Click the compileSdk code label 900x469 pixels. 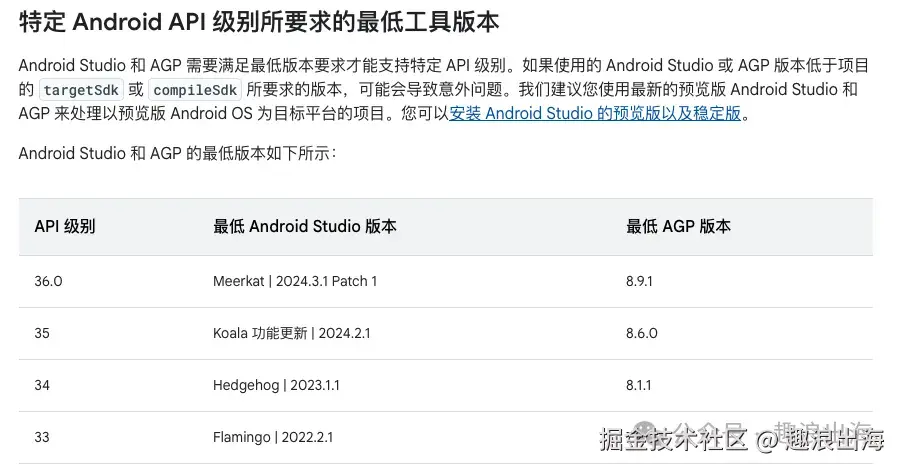pyautogui.click(x=195, y=90)
